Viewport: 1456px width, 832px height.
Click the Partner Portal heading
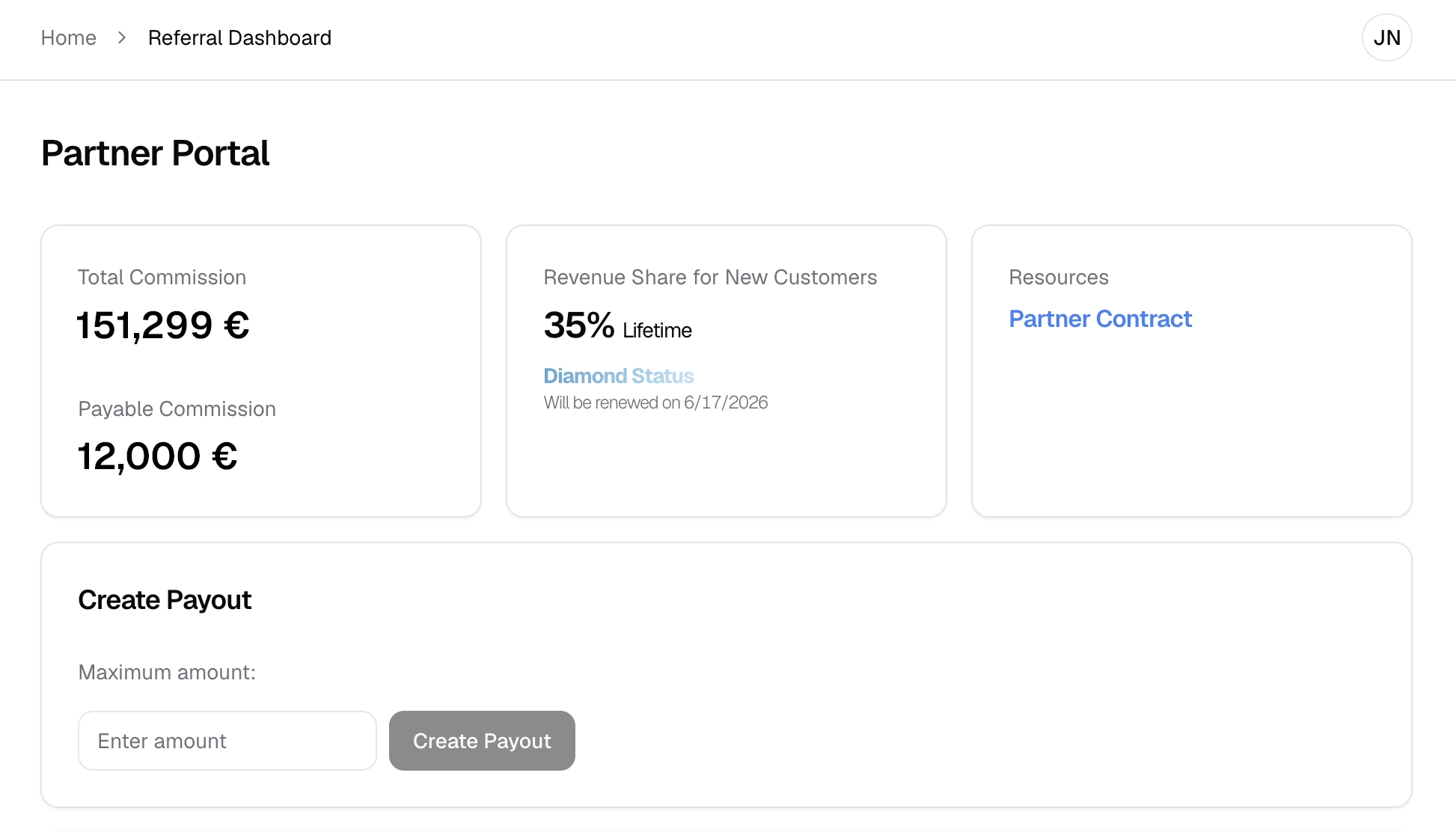(155, 153)
